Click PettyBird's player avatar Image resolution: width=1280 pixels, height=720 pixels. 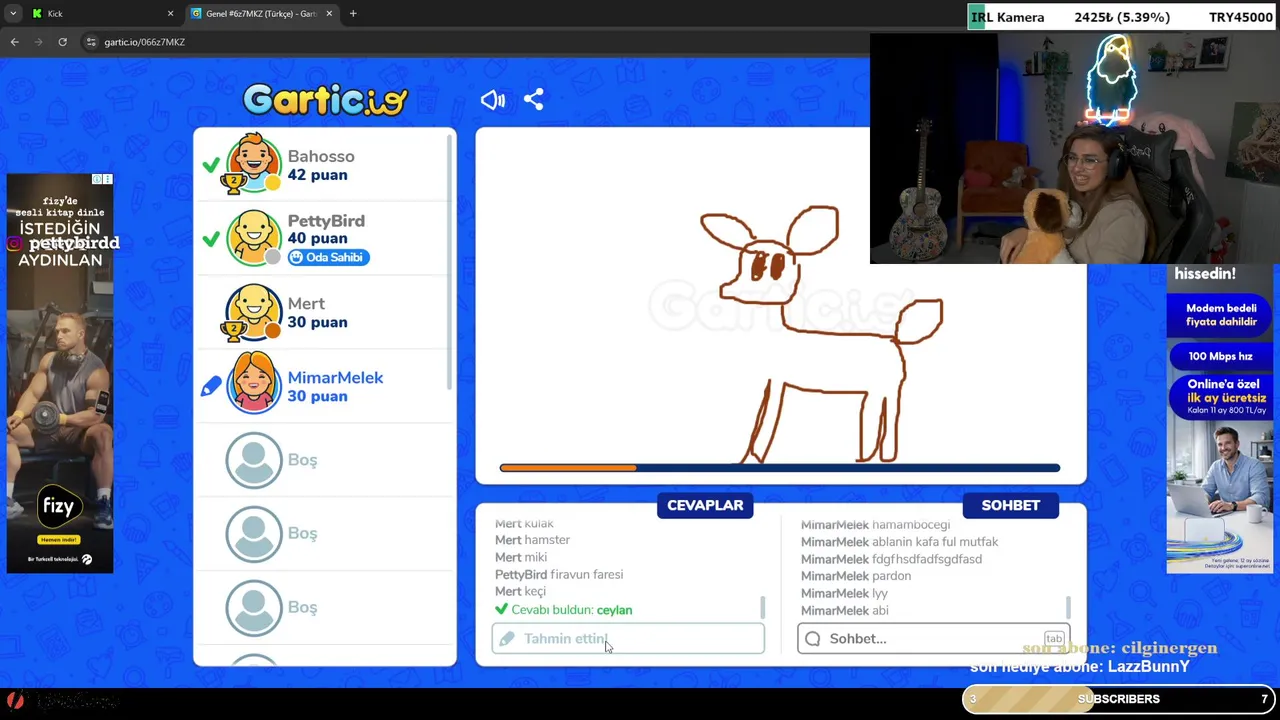[254, 238]
